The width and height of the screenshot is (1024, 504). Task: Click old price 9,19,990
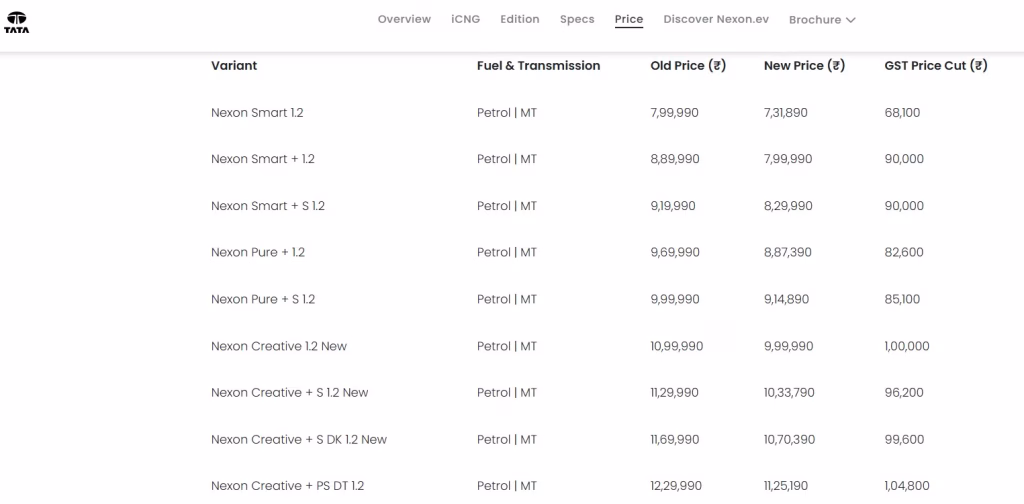pos(673,206)
